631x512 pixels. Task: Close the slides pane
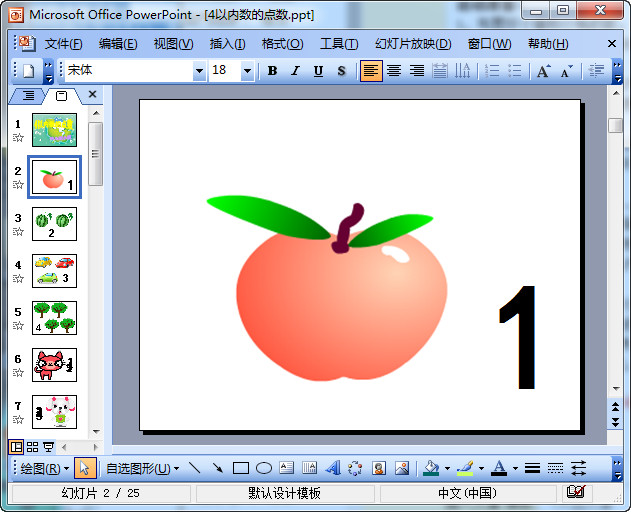click(x=93, y=95)
